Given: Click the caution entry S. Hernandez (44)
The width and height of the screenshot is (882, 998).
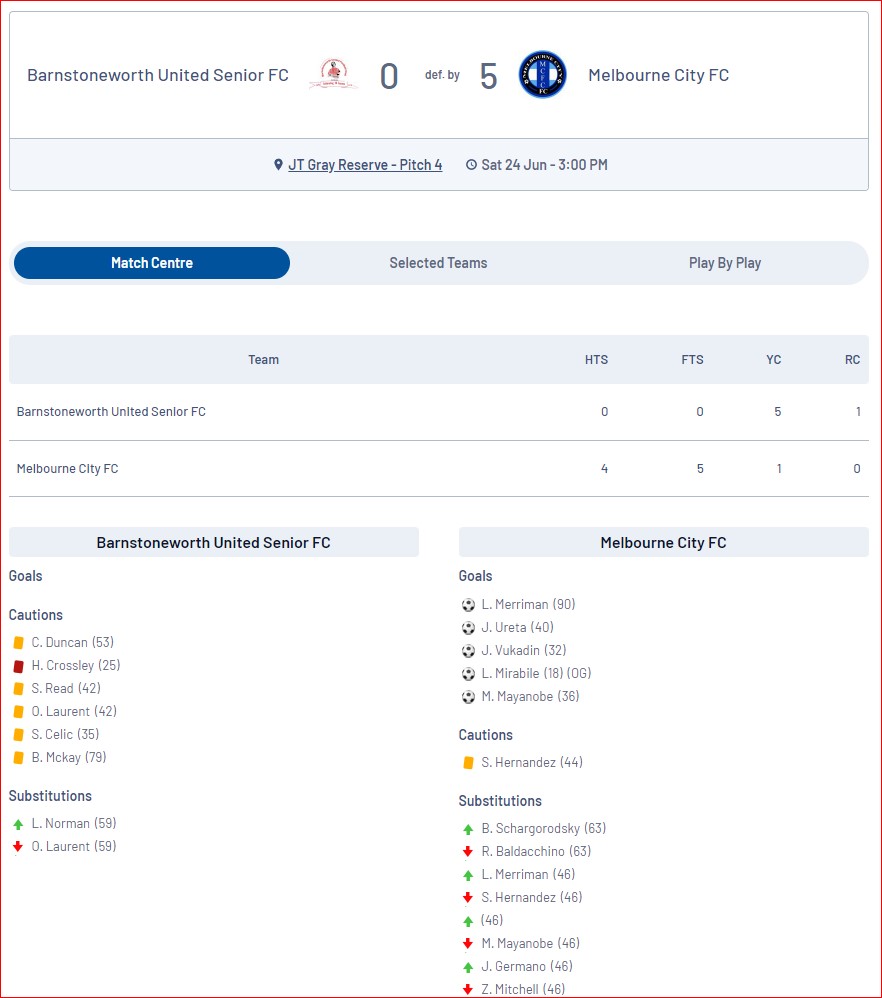Looking at the screenshot, I should coord(532,763).
